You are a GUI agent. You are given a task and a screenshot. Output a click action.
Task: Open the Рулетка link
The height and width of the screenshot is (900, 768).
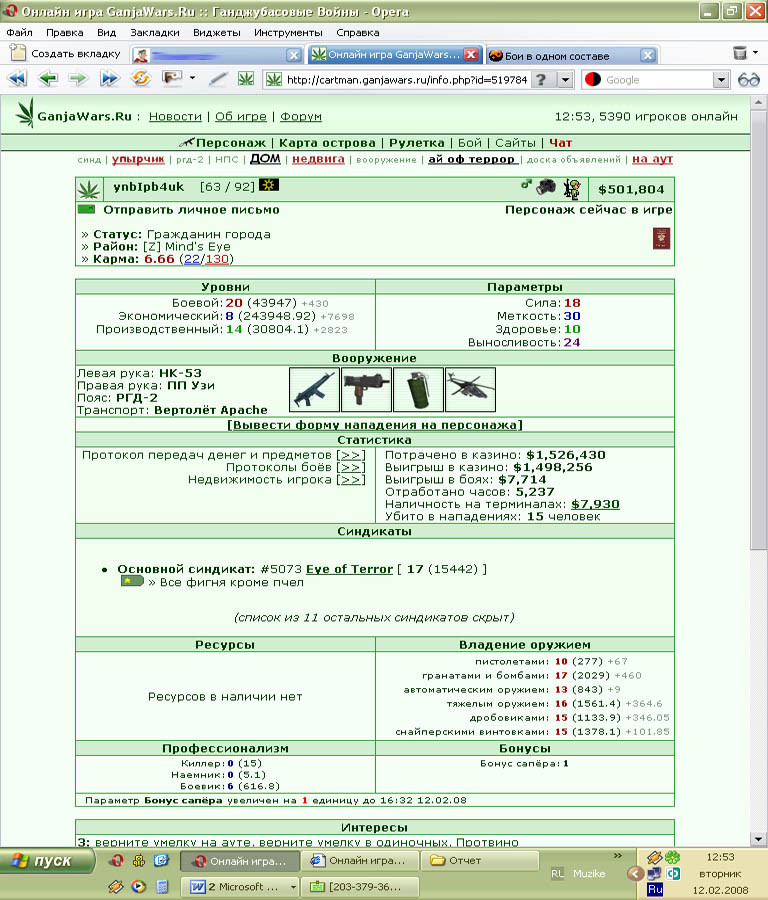point(417,143)
